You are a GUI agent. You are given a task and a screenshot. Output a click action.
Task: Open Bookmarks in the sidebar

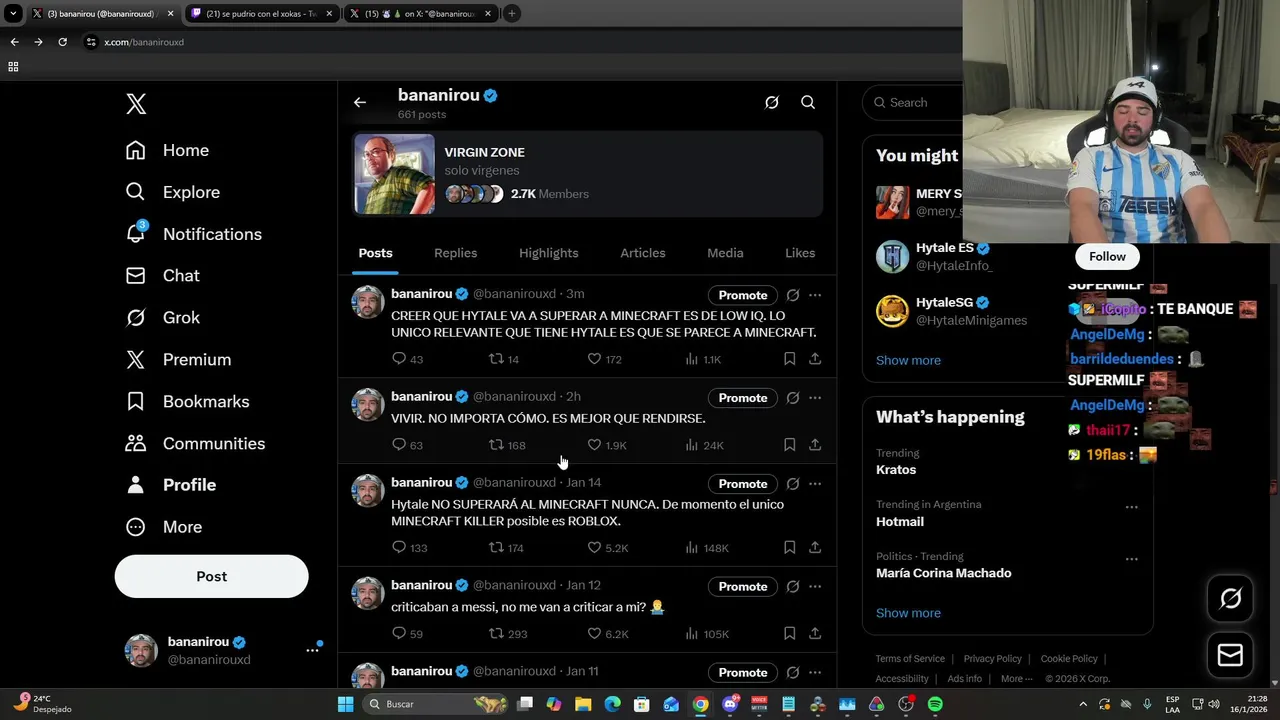point(187,401)
